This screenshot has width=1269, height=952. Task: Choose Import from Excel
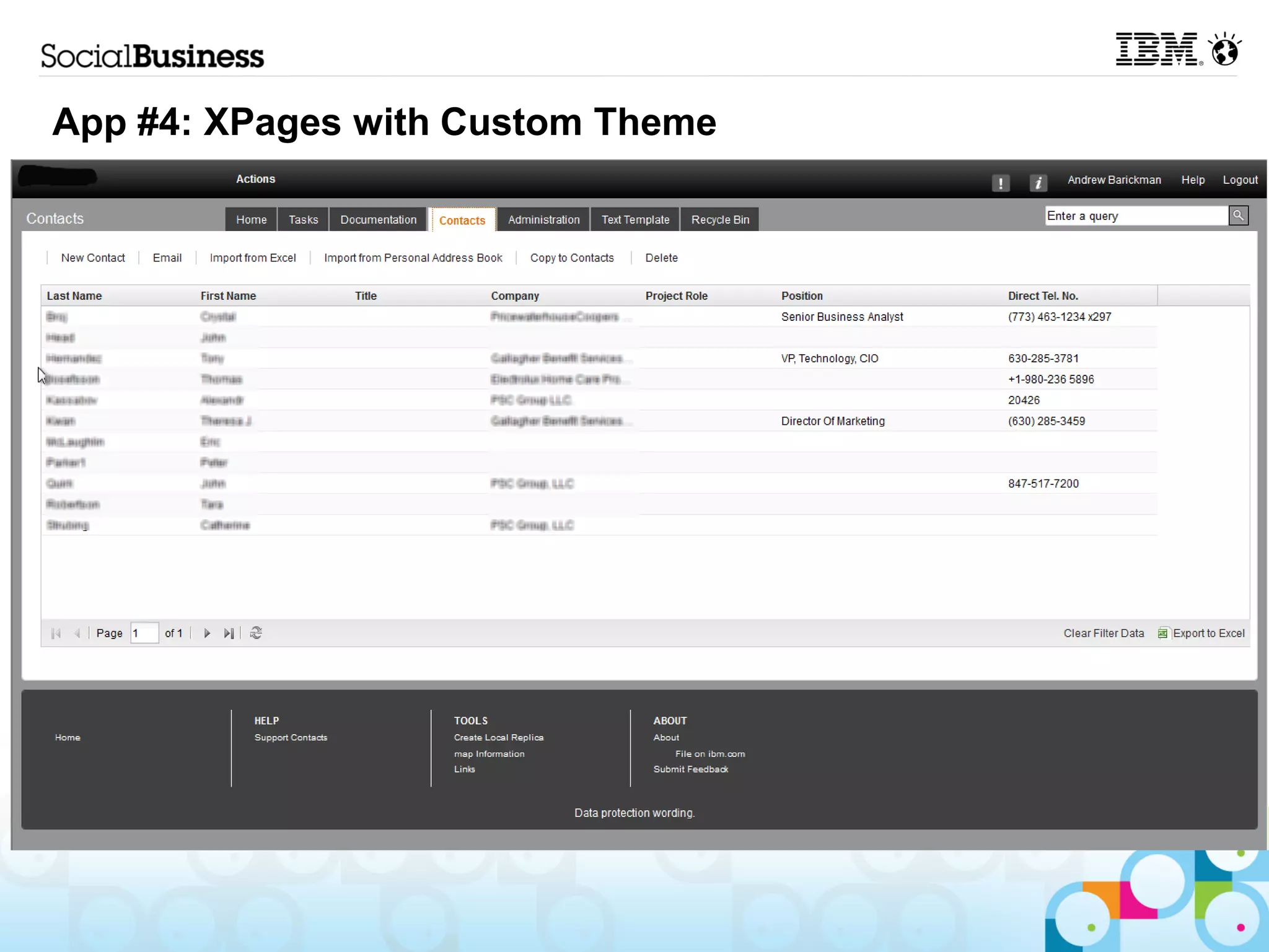(253, 258)
